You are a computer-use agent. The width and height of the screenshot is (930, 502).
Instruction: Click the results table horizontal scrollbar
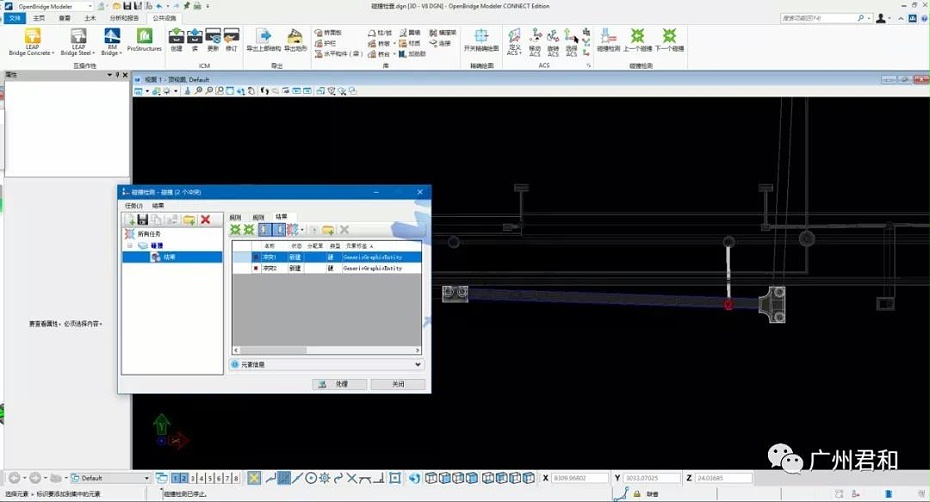pyautogui.click(x=326, y=350)
